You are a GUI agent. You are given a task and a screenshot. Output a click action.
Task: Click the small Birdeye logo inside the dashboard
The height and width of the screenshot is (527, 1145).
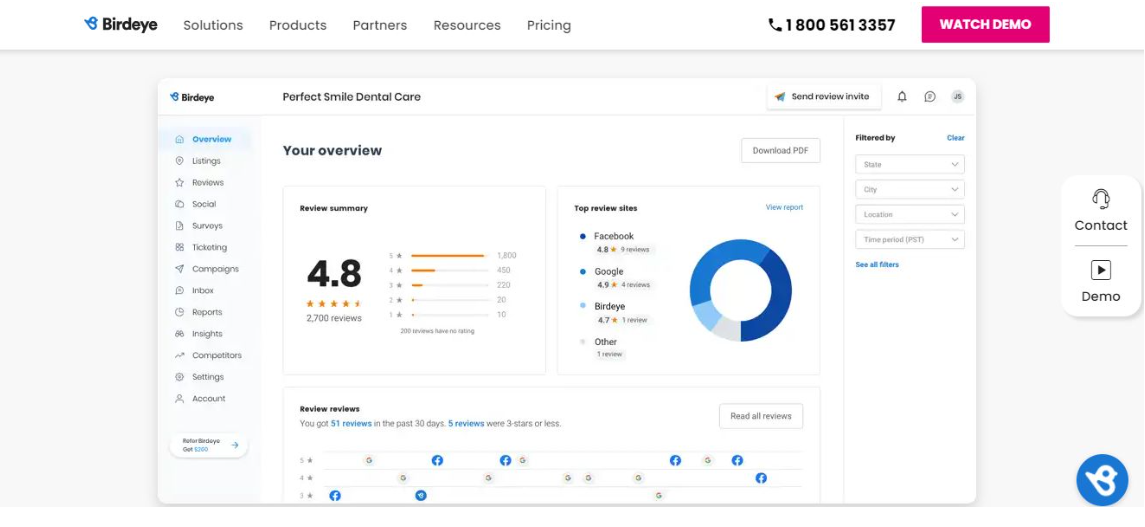coord(192,97)
